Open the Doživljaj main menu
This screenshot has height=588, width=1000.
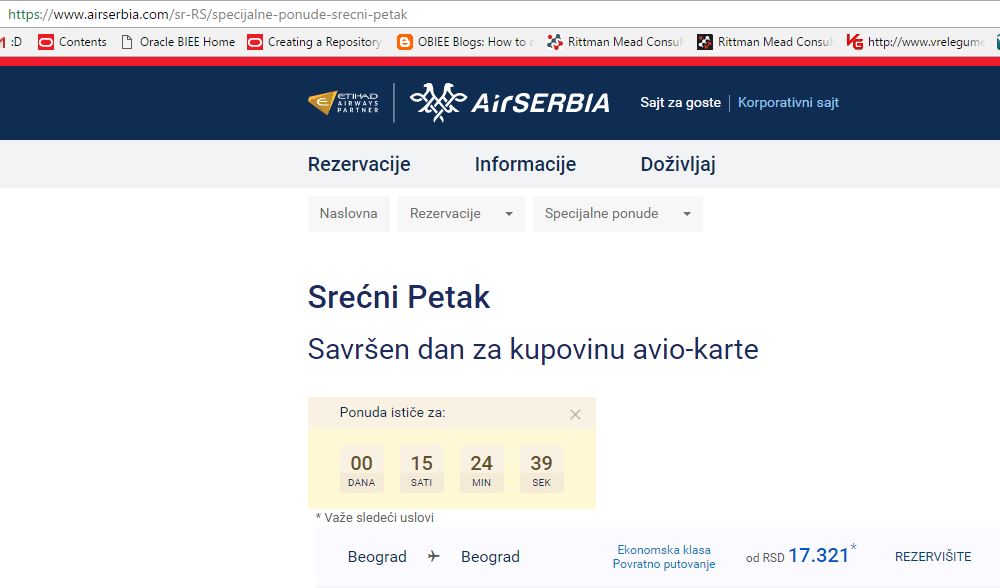point(678,165)
